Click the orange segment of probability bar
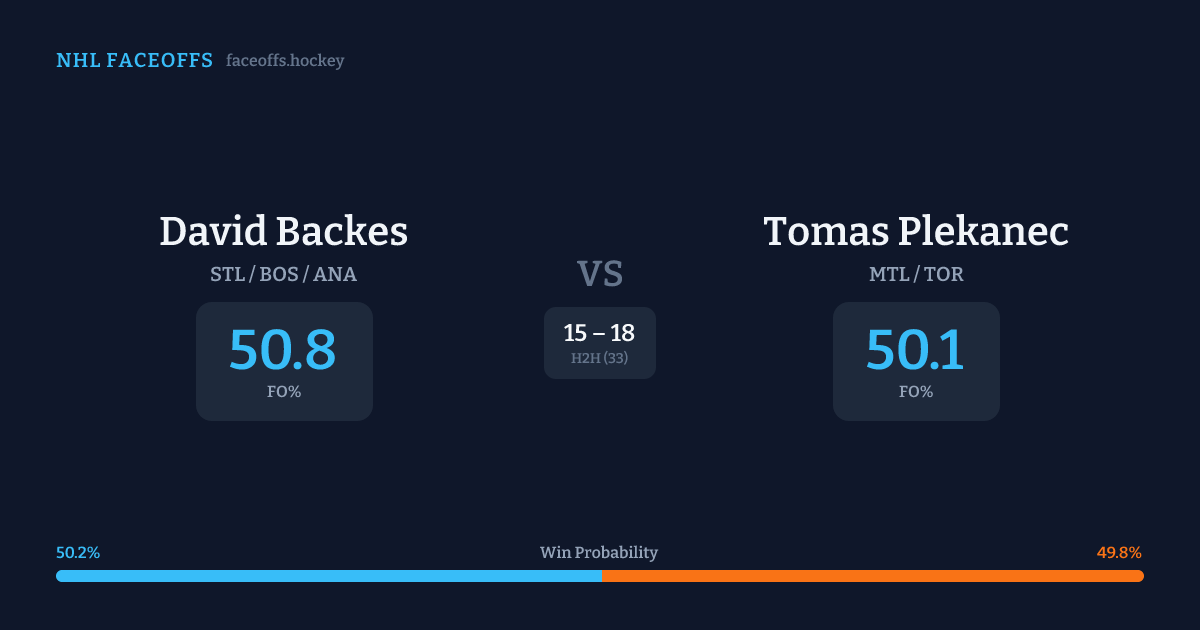Viewport: 1200px width, 630px height. point(872,576)
